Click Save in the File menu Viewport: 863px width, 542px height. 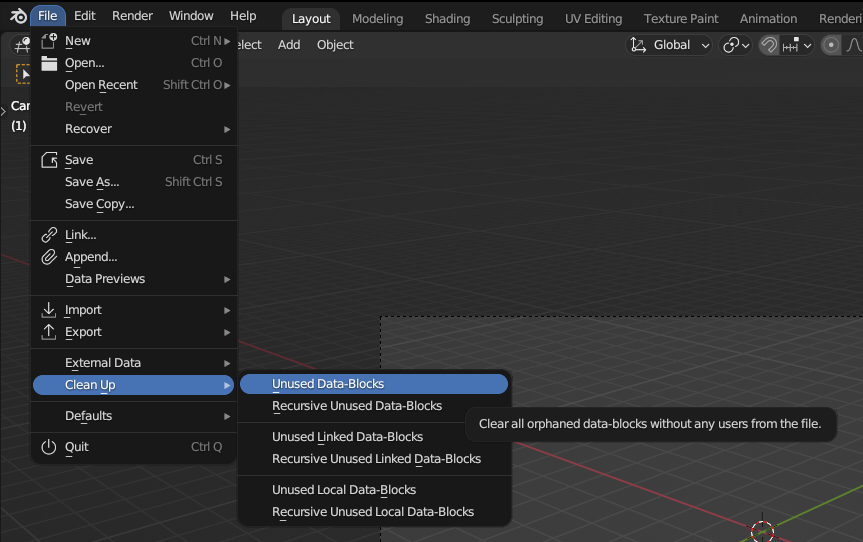pos(79,160)
